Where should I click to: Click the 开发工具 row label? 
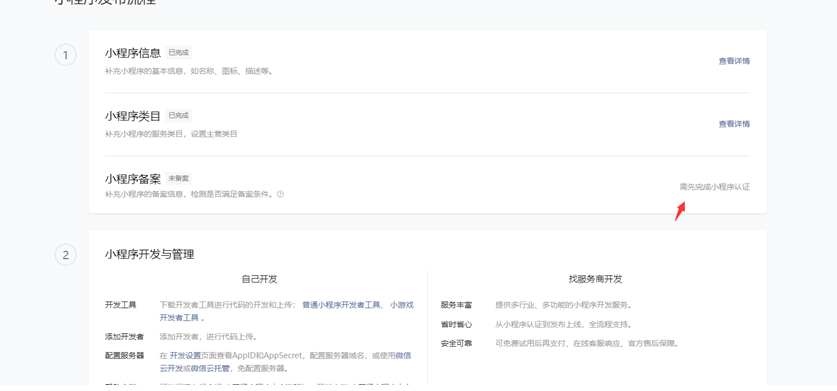(x=121, y=305)
